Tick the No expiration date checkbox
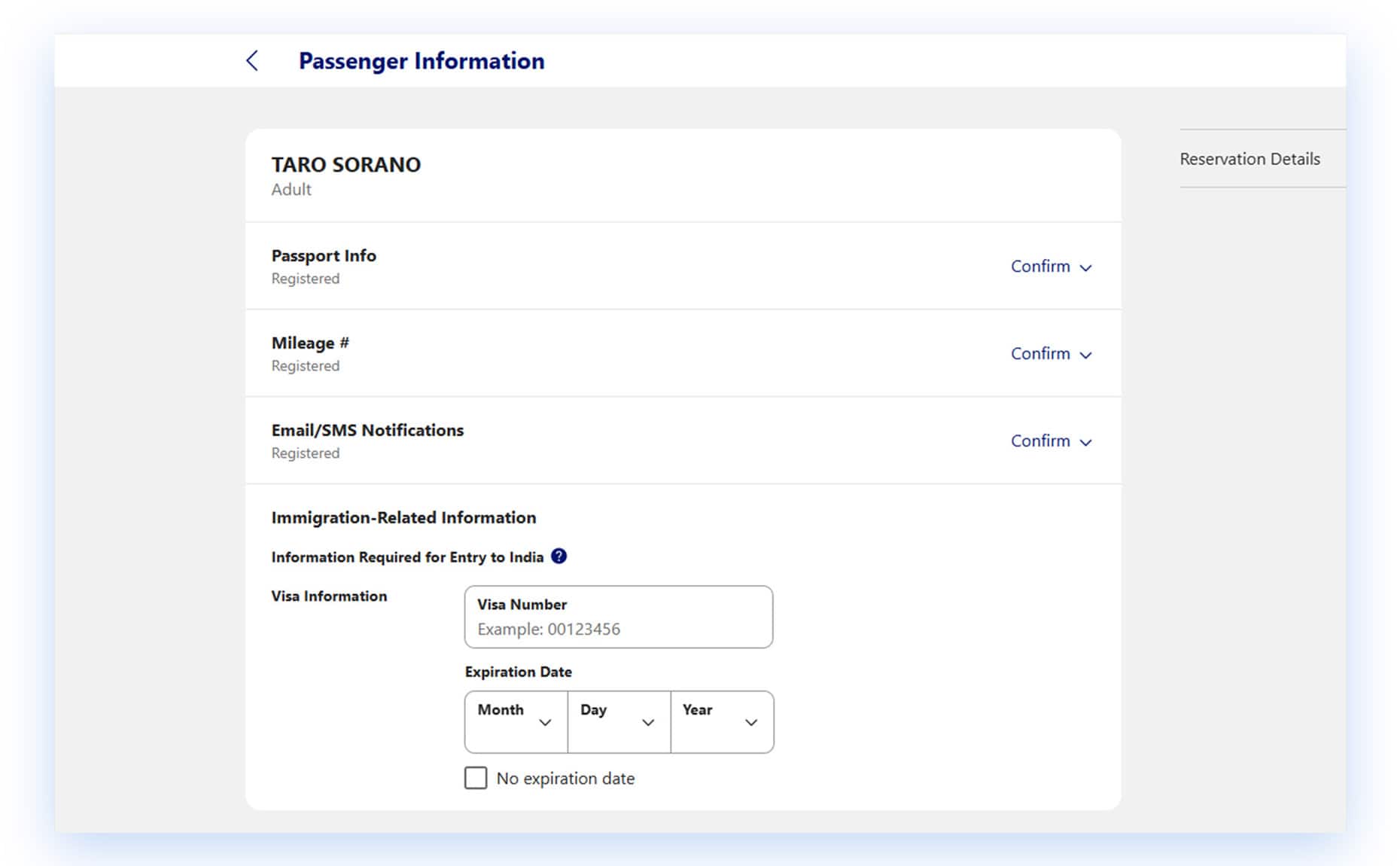This screenshot has width=1400, height=866. (x=476, y=778)
